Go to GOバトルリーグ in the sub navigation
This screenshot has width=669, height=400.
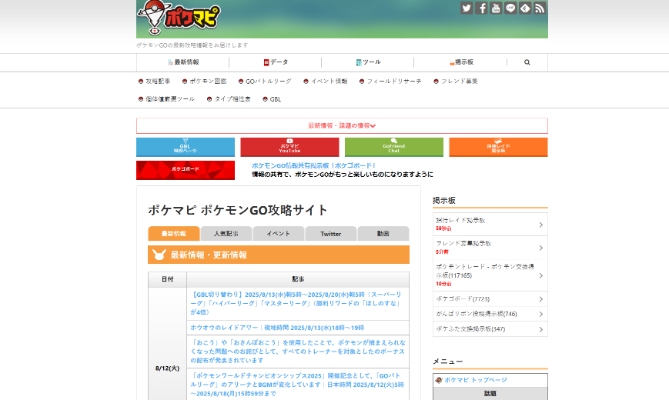[265, 81]
